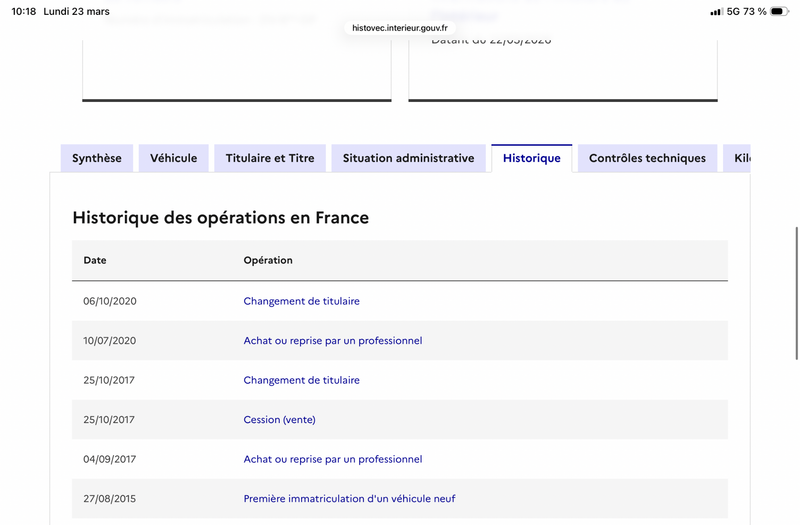
Task: Open the 04/09/2017 Achat ou reprise link
Action: pyautogui.click(x=333, y=459)
